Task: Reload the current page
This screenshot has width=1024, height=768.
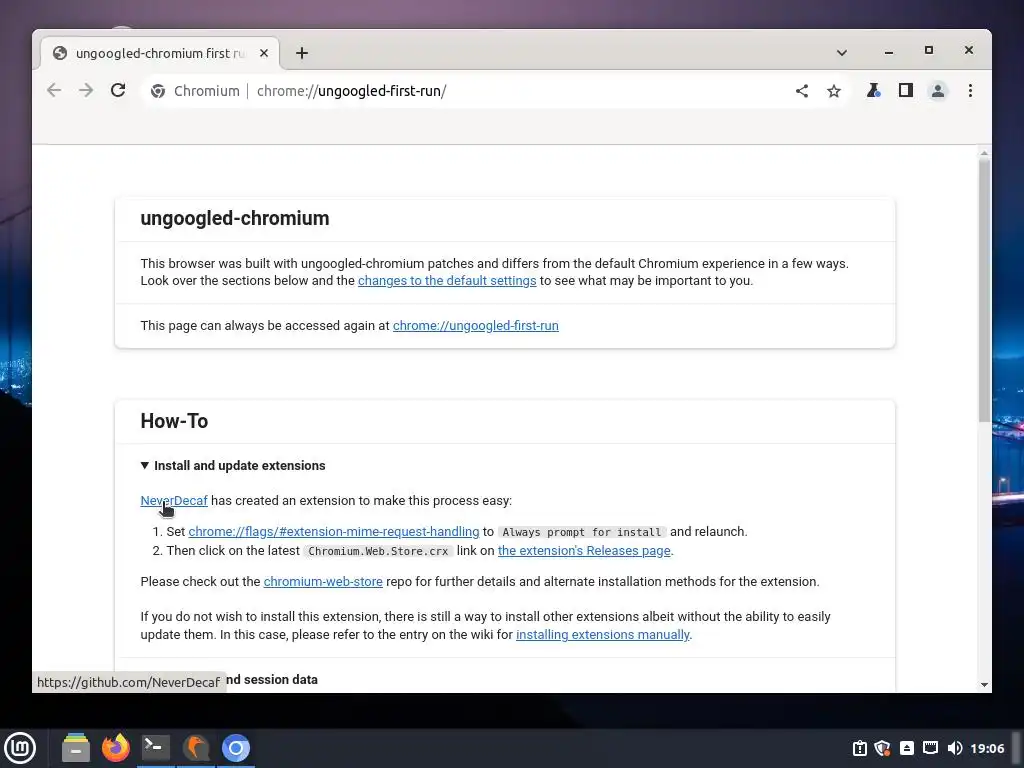Action: coord(118,91)
